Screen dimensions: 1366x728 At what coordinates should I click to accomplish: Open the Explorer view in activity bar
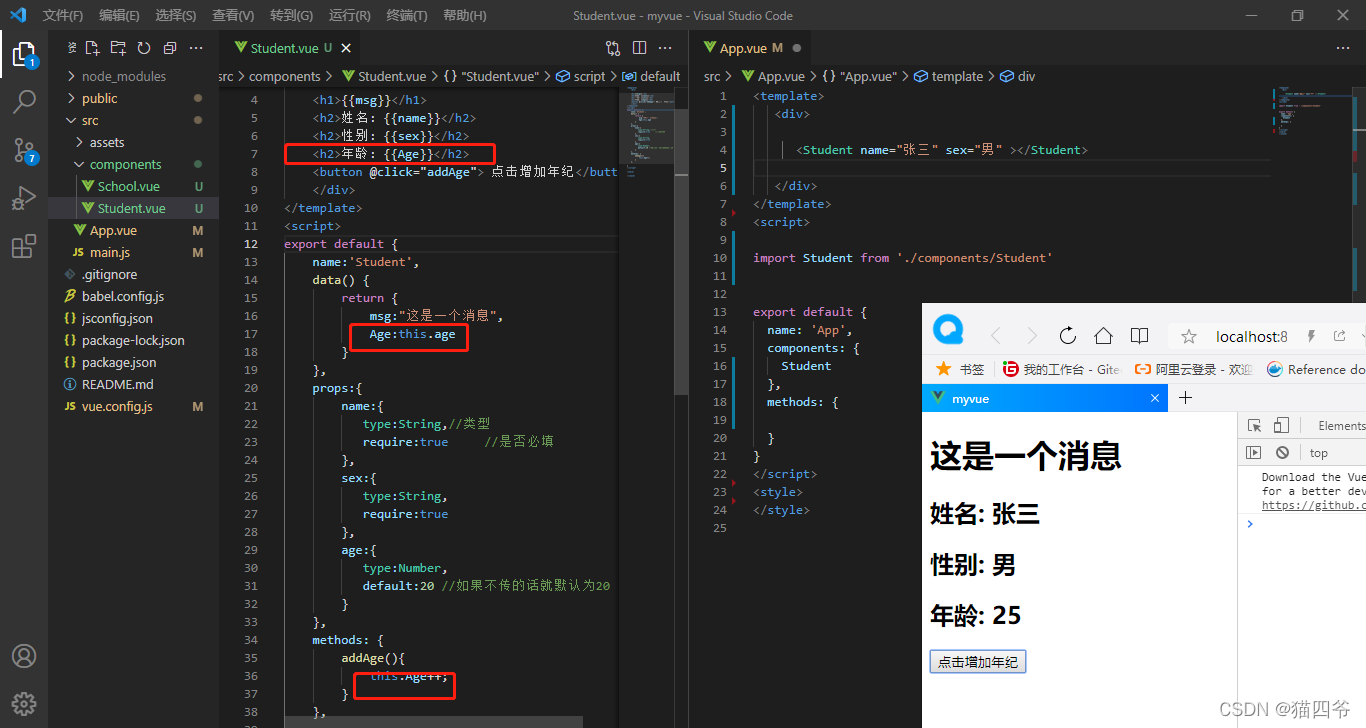[x=24, y=53]
